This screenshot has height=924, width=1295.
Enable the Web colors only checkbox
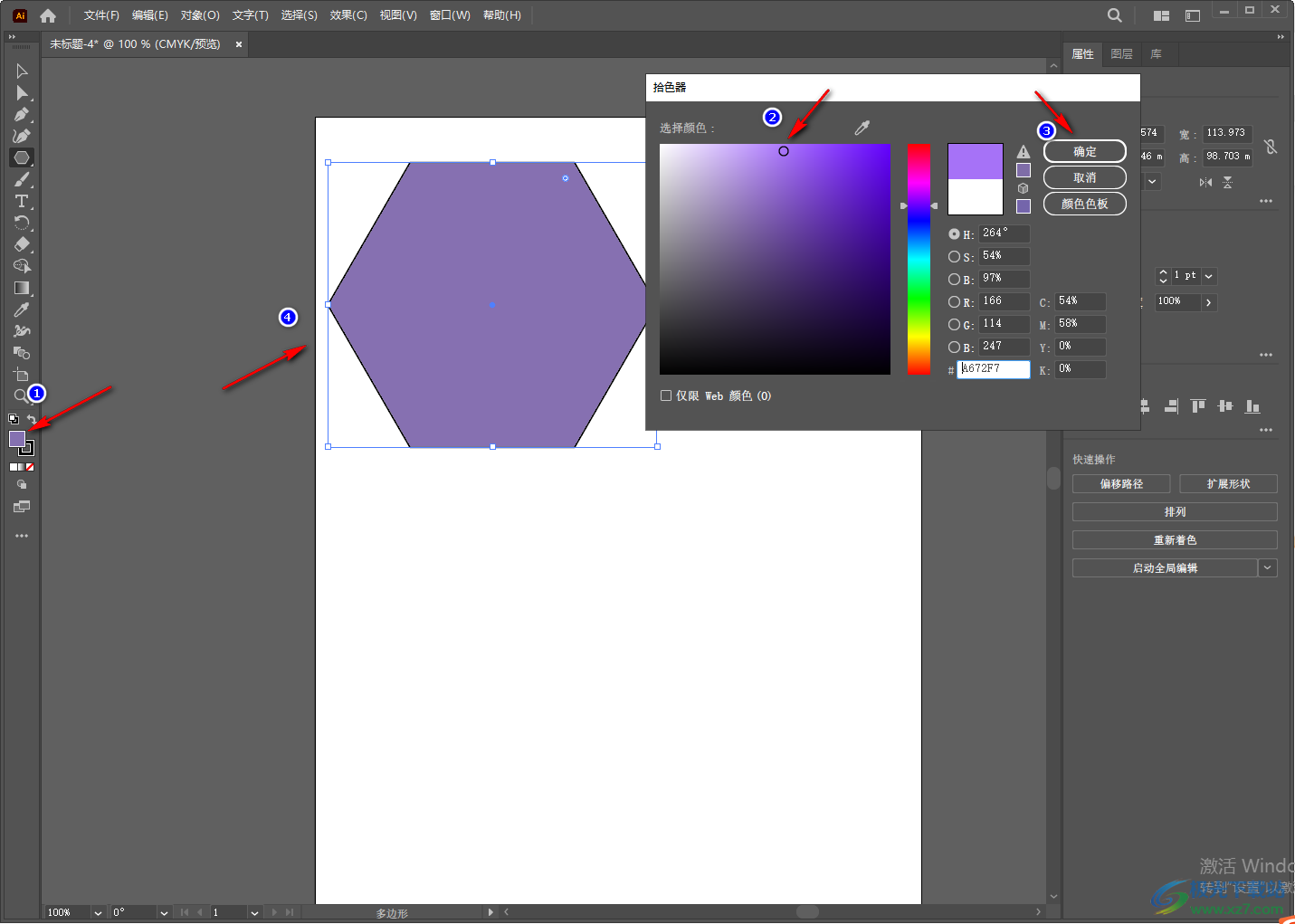point(666,395)
